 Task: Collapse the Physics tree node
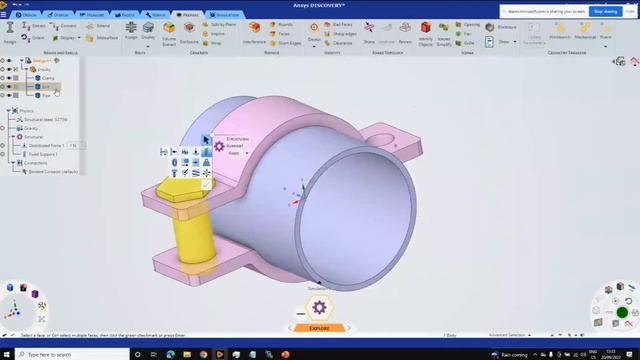point(8,111)
